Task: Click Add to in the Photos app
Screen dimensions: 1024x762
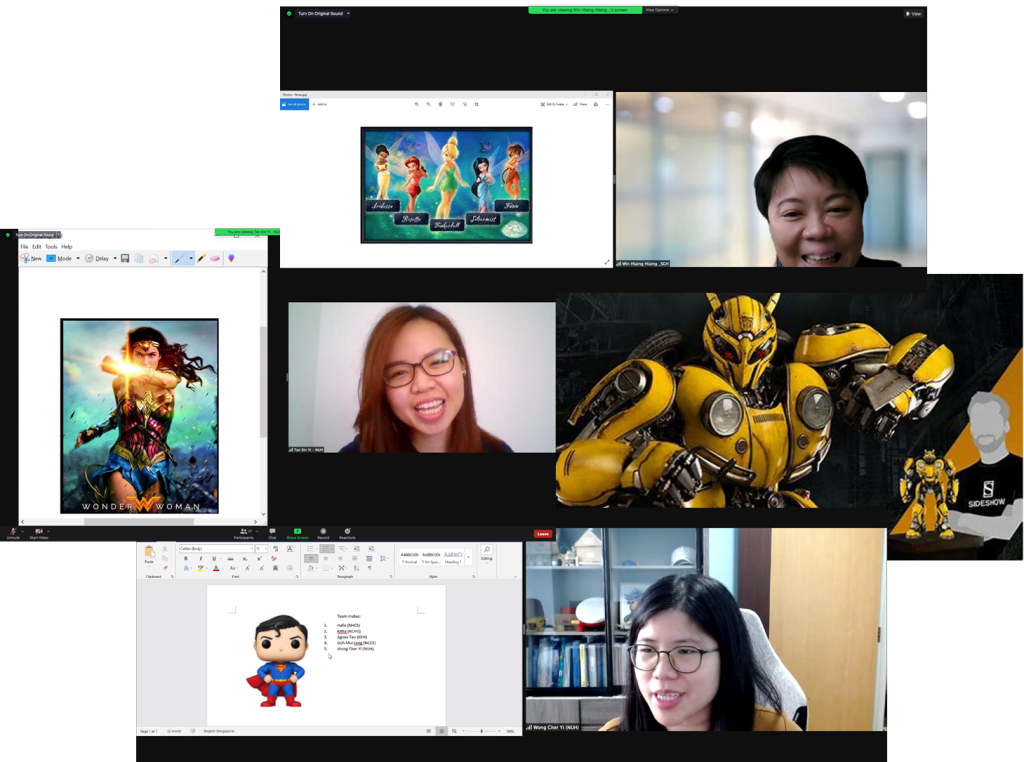Action: pyautogui.click(x=319, y=104)
